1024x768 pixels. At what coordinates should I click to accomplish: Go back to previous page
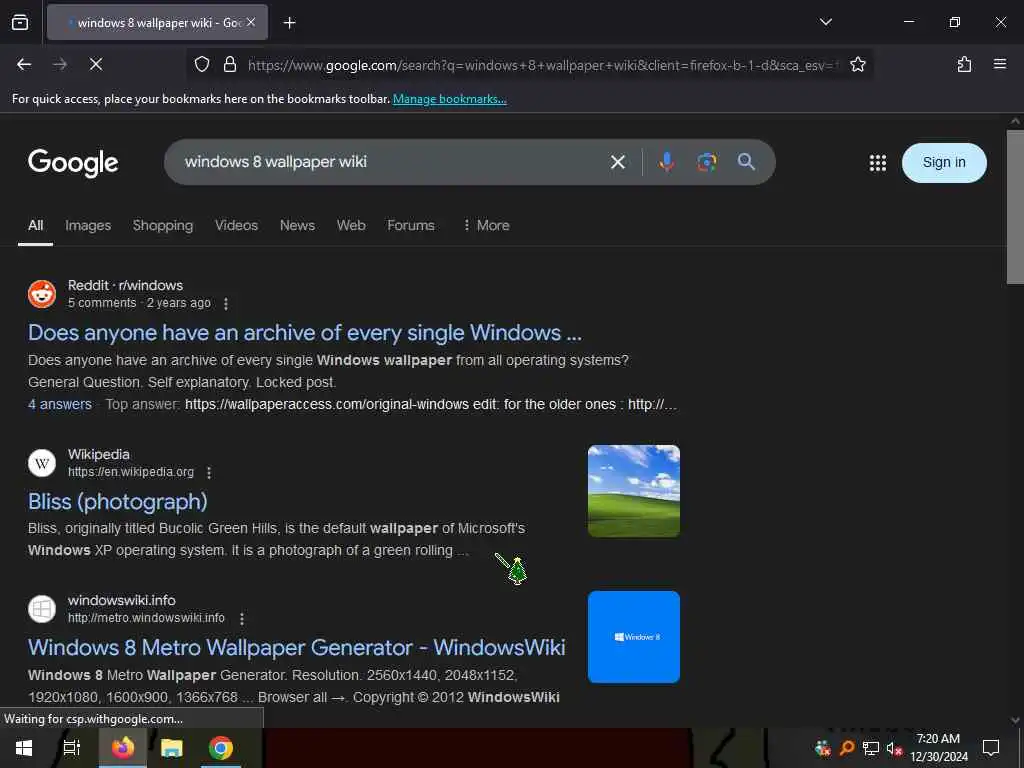click(x=24, y=64)
